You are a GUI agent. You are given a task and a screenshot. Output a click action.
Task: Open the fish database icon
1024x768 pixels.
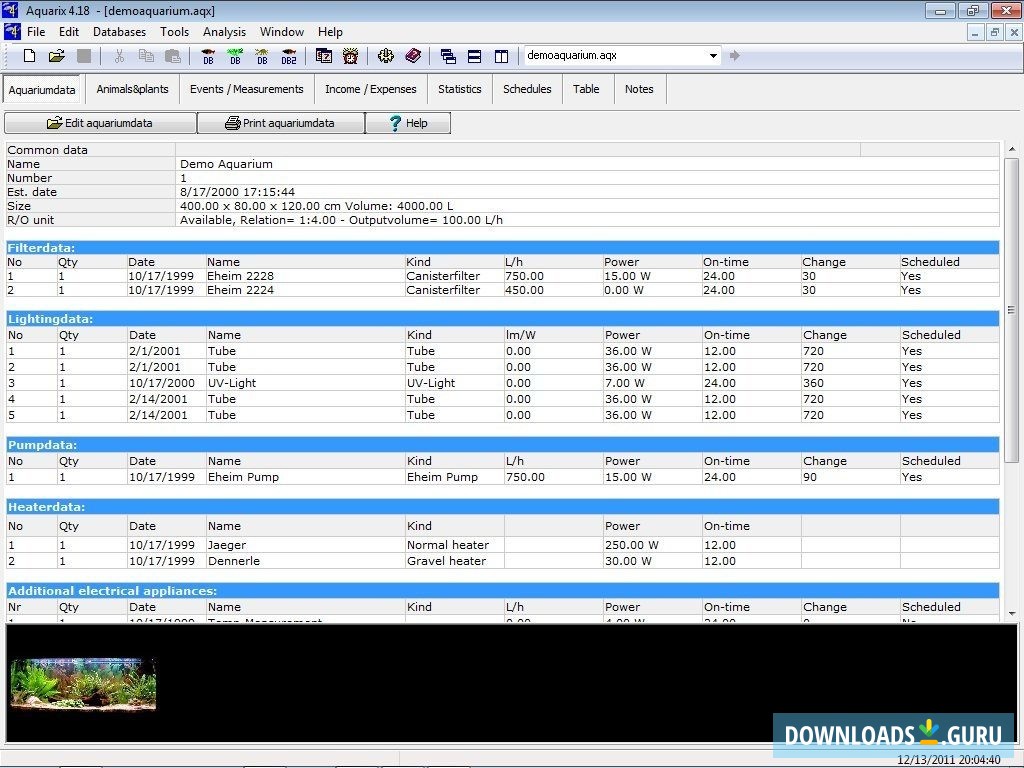(208, 56)
